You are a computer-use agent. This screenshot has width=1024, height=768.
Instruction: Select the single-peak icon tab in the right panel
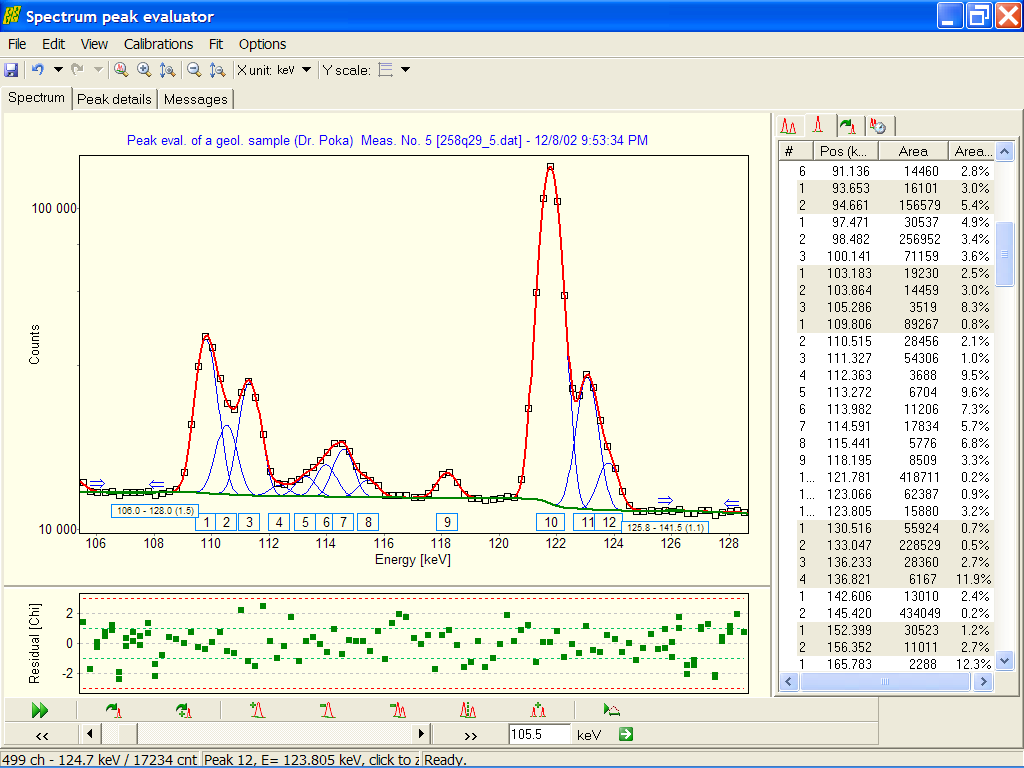[x=818, y=125]
